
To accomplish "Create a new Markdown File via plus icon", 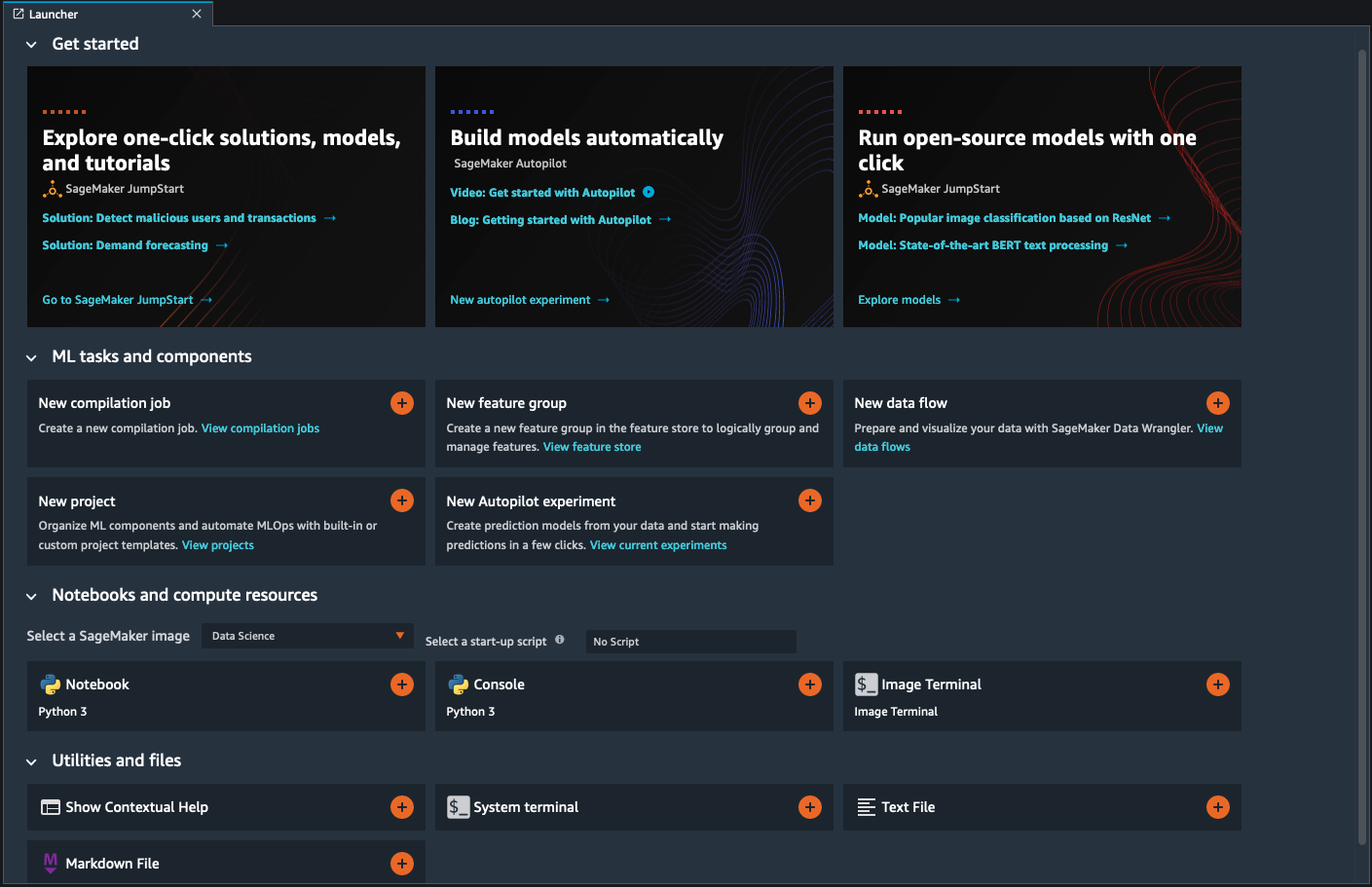I will tap(402, 864).
